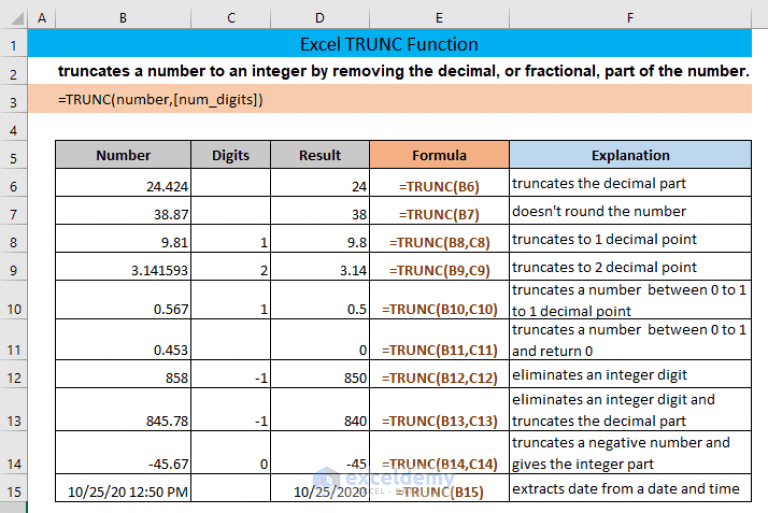Select the cell containing 9.81
This screenshot has height=513, width=768.
(123, 239)
